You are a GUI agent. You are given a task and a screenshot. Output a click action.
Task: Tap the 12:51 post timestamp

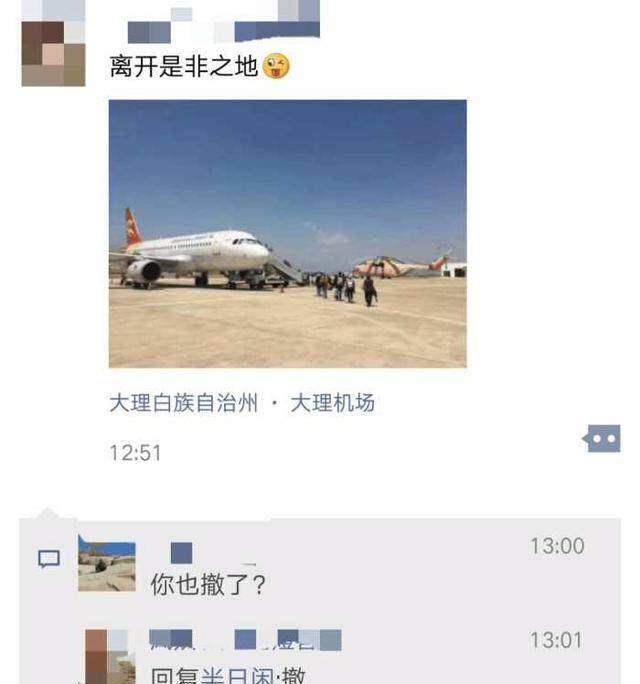tap(135, 453)
